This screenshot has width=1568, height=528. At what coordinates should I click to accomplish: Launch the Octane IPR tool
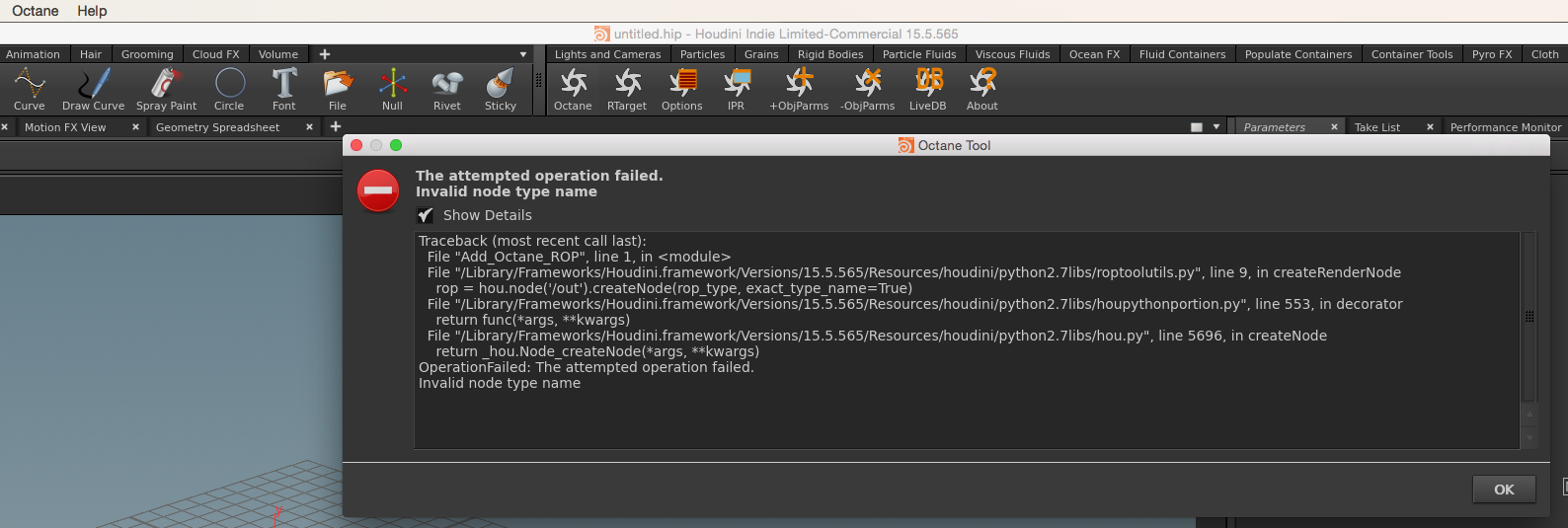tap(737, 89)
